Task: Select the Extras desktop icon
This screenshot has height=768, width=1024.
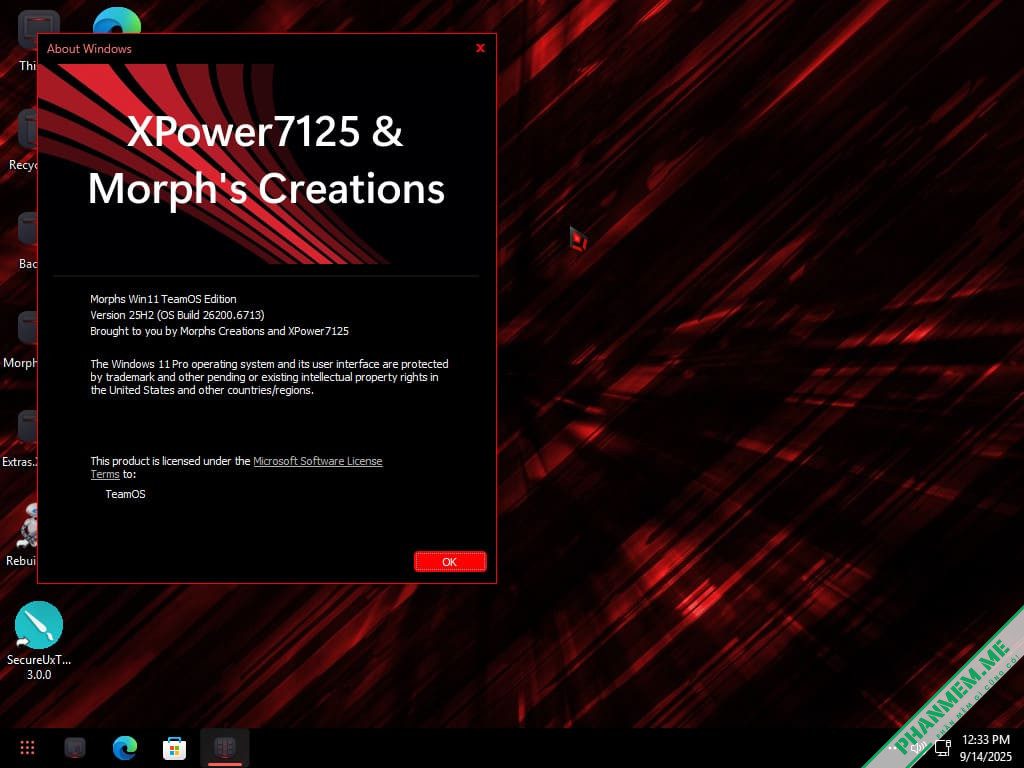Action: 21,439
